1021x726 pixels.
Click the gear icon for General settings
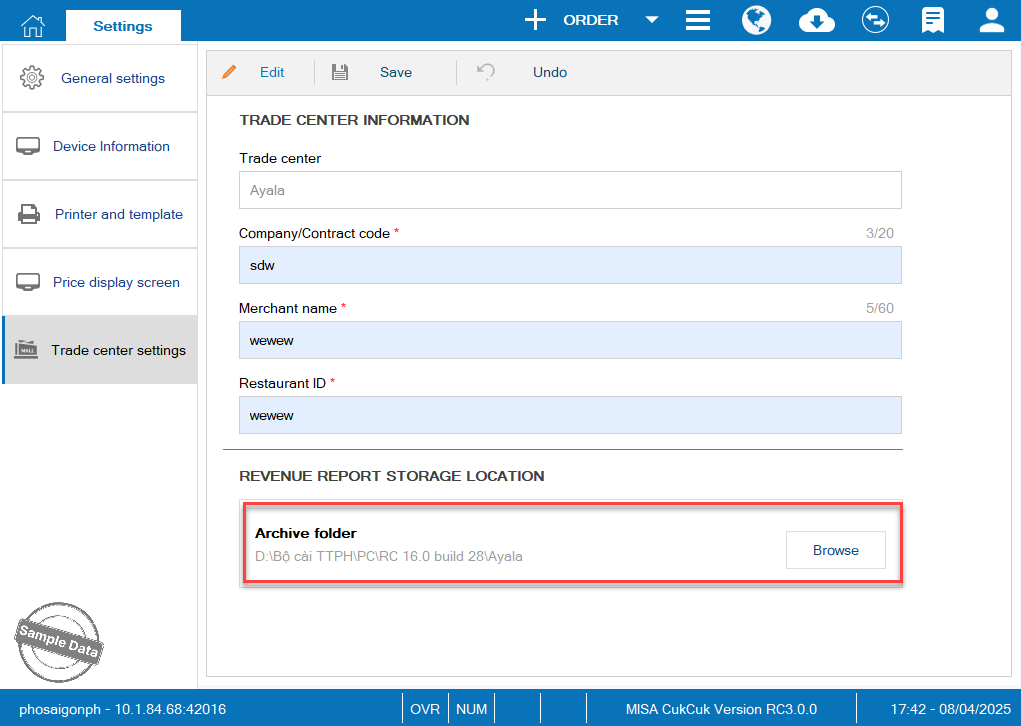click(31, 78)
